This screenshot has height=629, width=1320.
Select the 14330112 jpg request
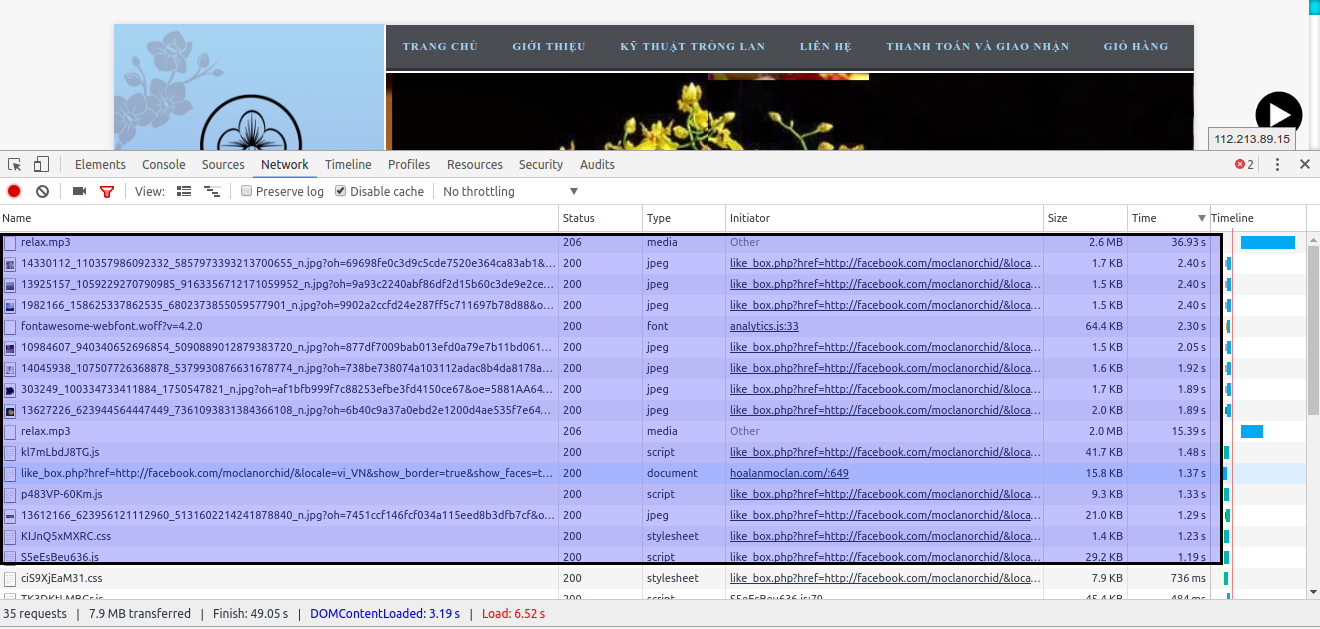point(653,263)
